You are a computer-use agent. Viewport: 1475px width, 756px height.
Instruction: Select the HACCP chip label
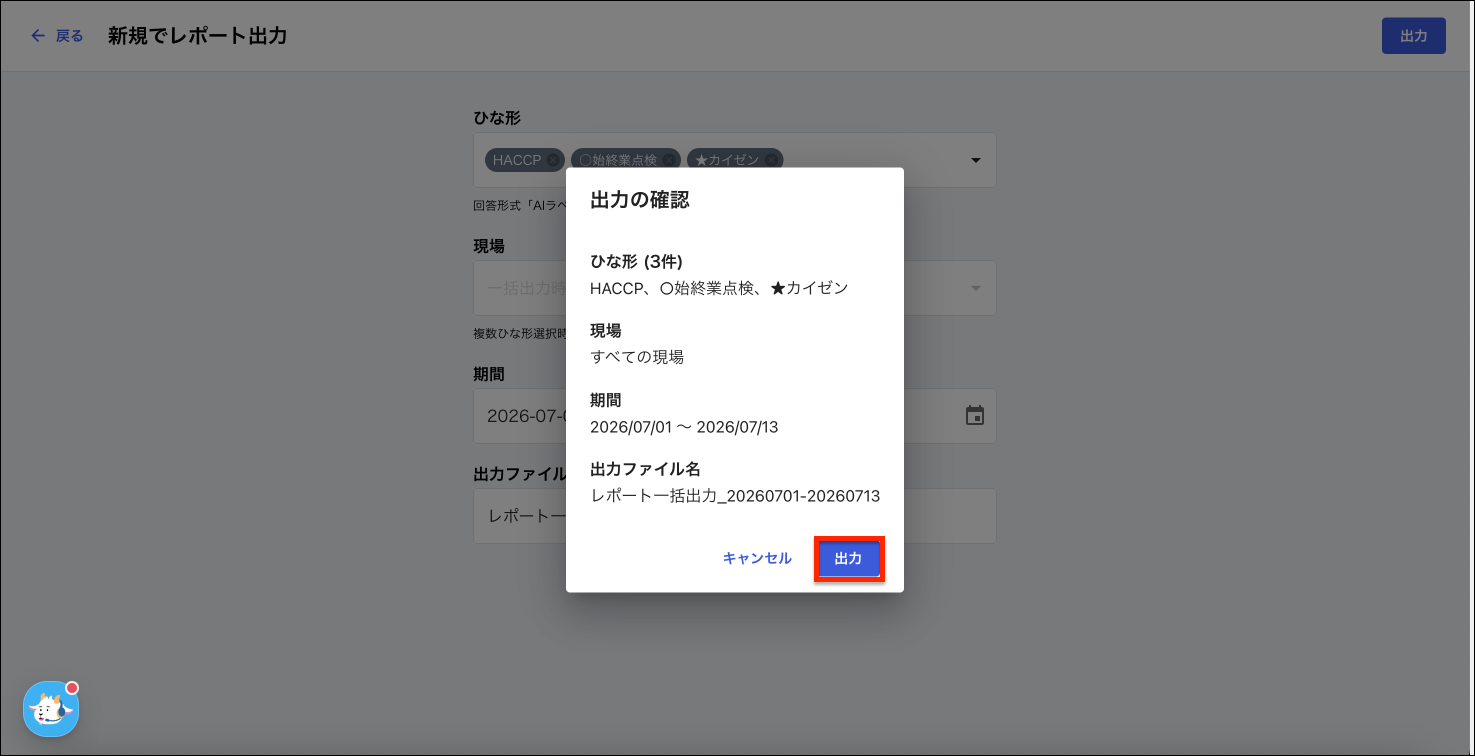517,160
